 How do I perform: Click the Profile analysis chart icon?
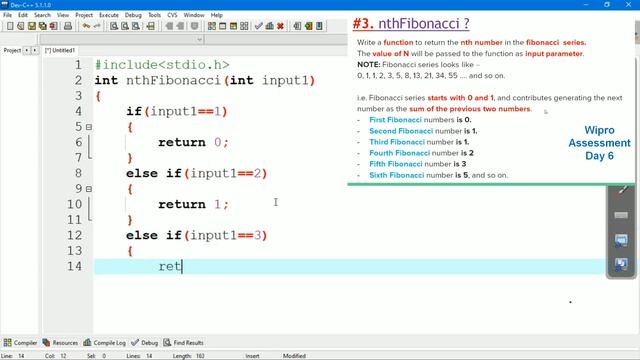click(x=269, y=26)
